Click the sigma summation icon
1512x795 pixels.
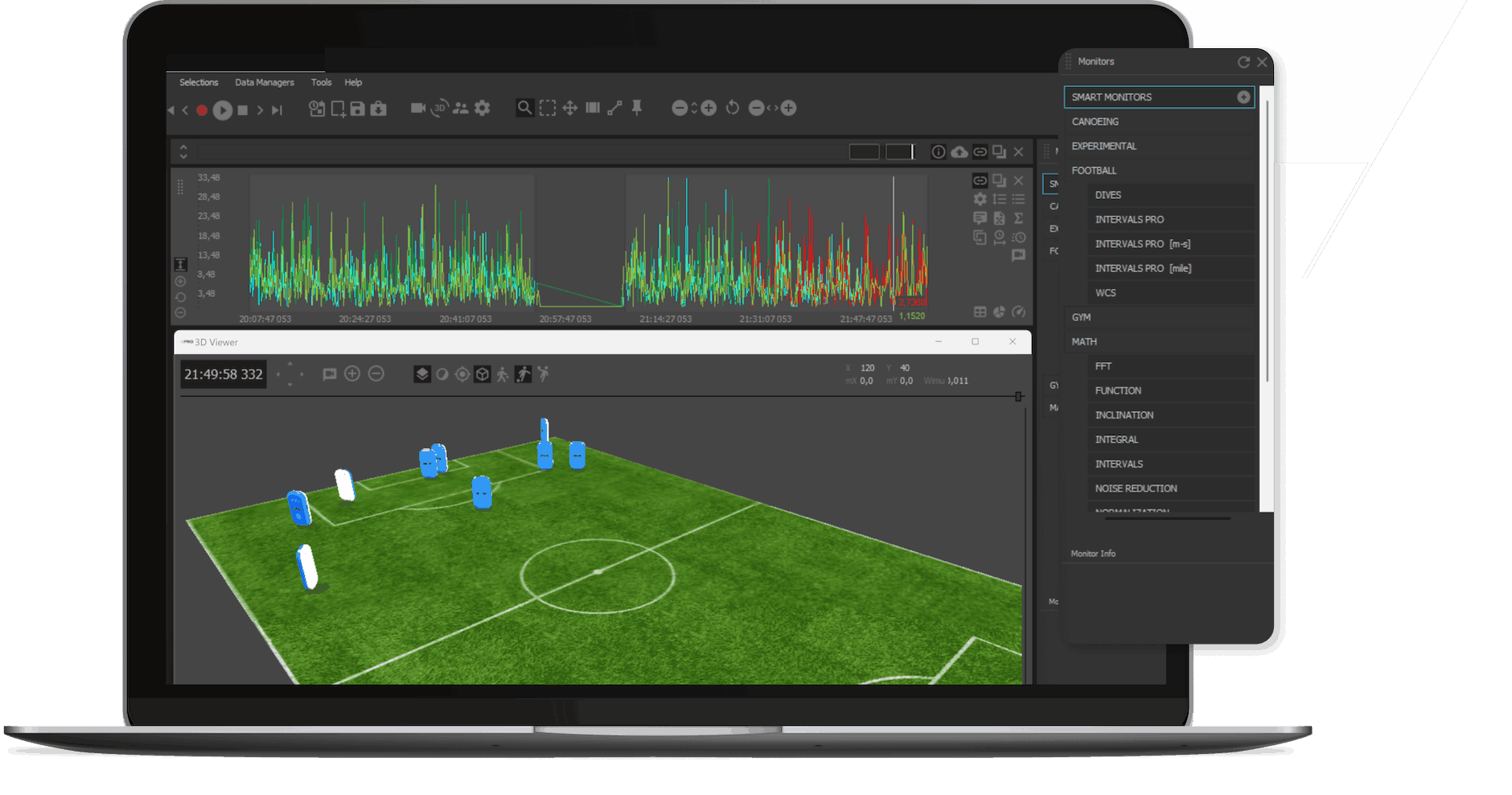tap(1018, 218)
